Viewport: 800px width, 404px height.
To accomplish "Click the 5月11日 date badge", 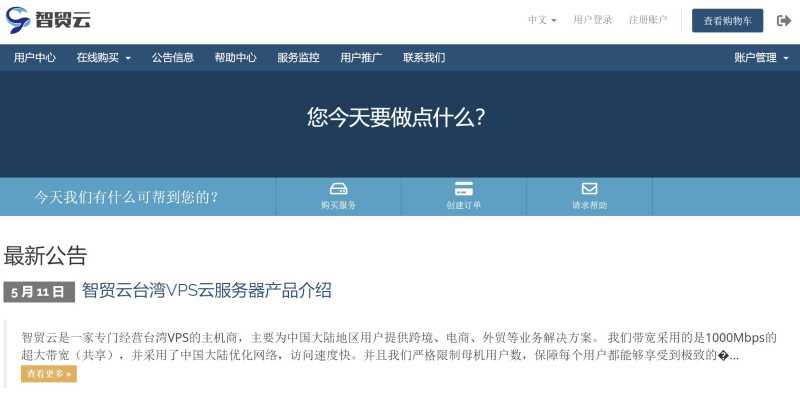I will [x=39, y=292].
